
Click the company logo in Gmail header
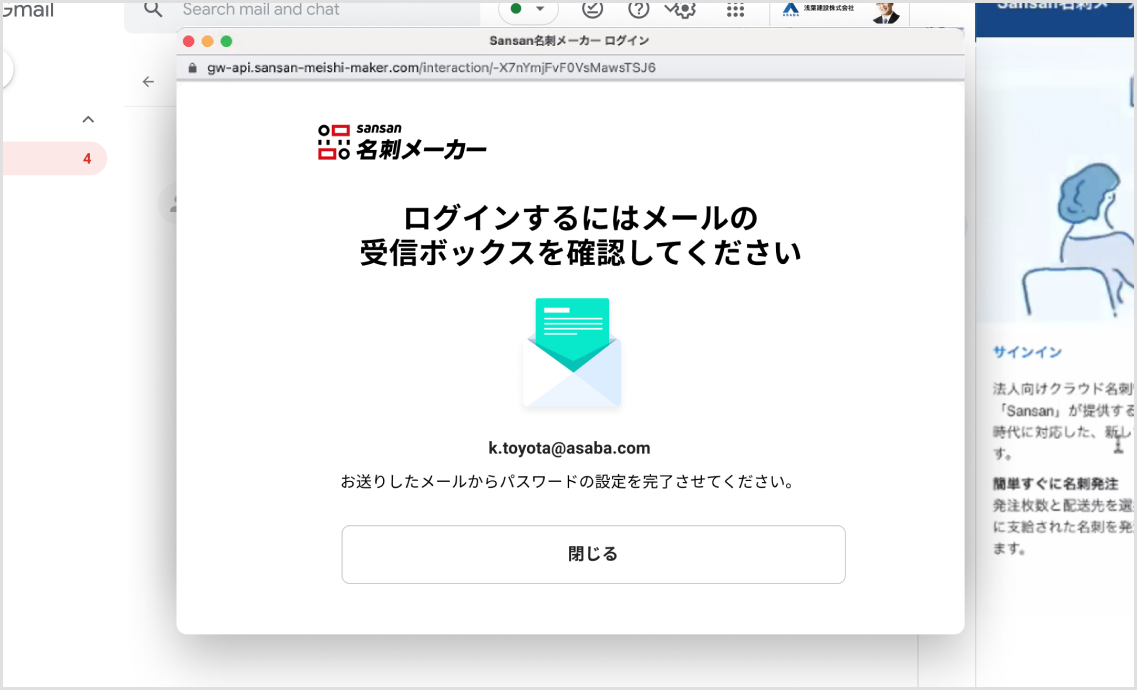[x=819, y=9]
